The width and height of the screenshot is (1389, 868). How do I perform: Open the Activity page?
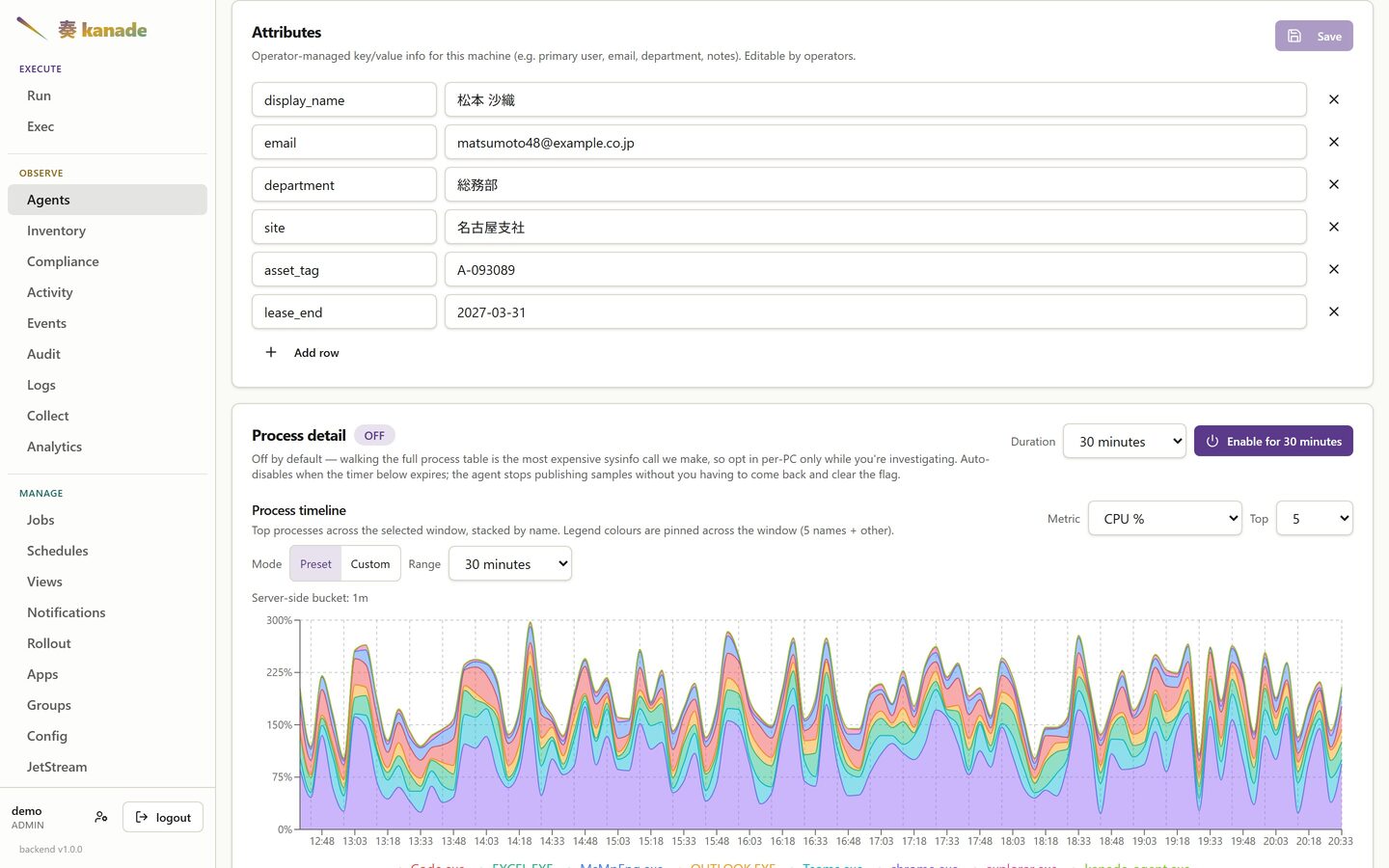(107, 292)
